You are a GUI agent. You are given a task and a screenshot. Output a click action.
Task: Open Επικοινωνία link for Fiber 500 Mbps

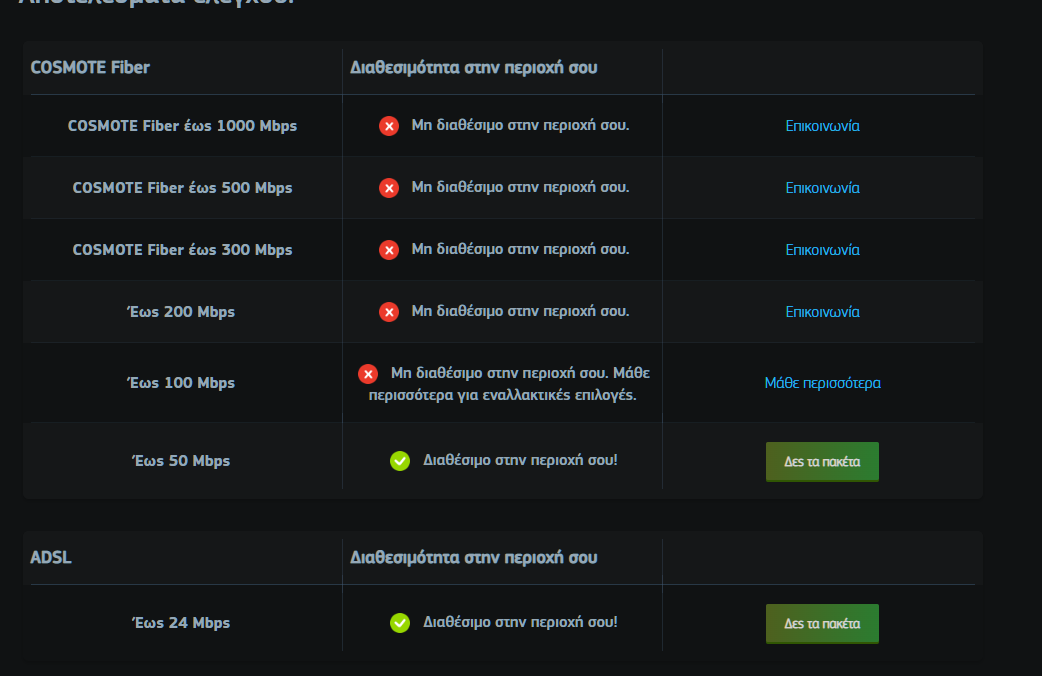823,188
